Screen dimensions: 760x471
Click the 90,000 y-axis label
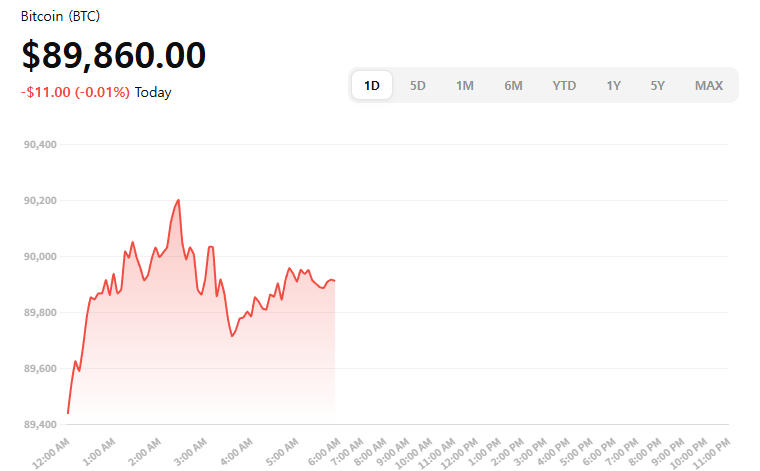39,257
